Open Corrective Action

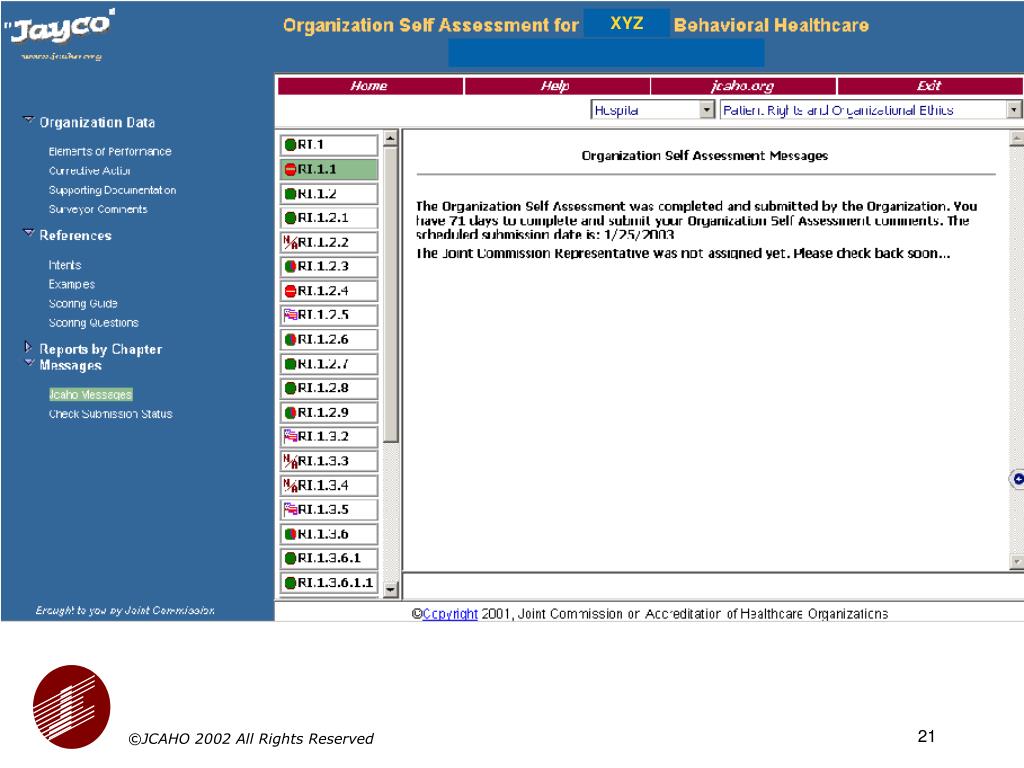coord(89,171)
